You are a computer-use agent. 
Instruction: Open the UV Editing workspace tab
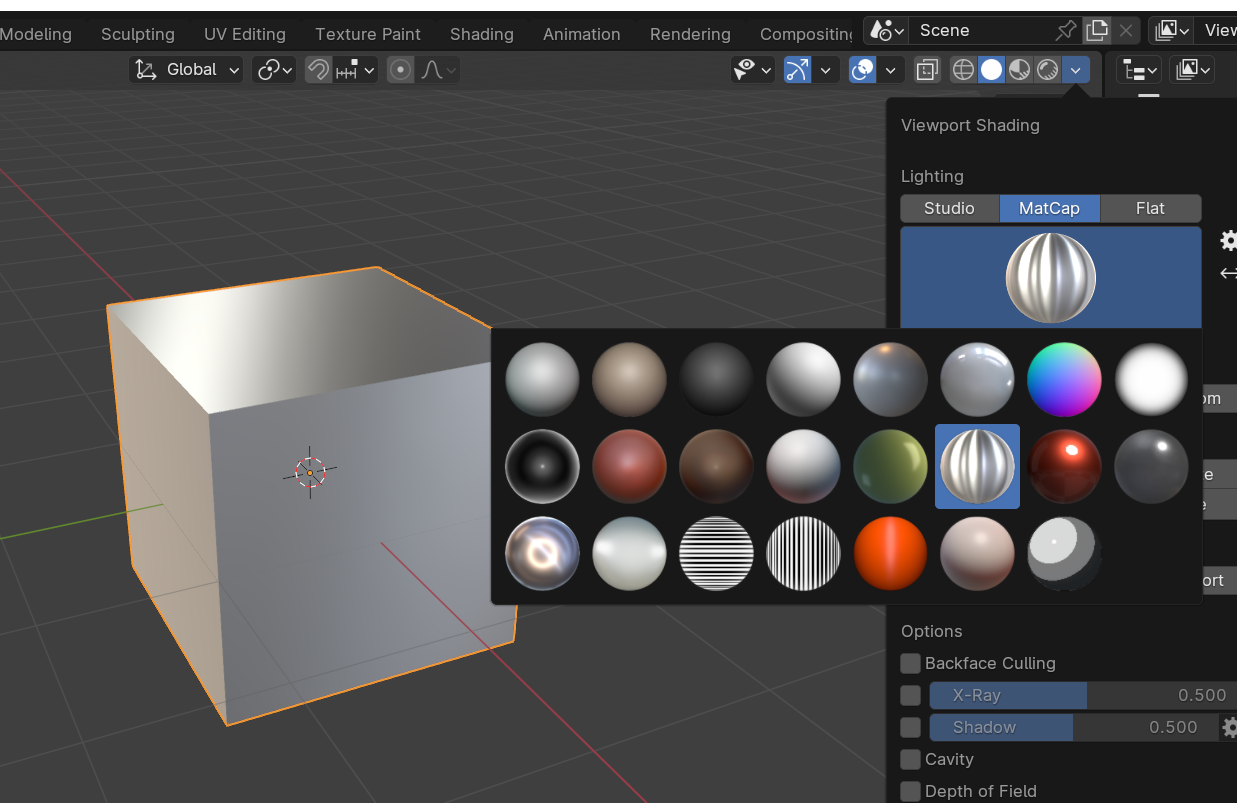pyautogui.click(x=244, y=34)
